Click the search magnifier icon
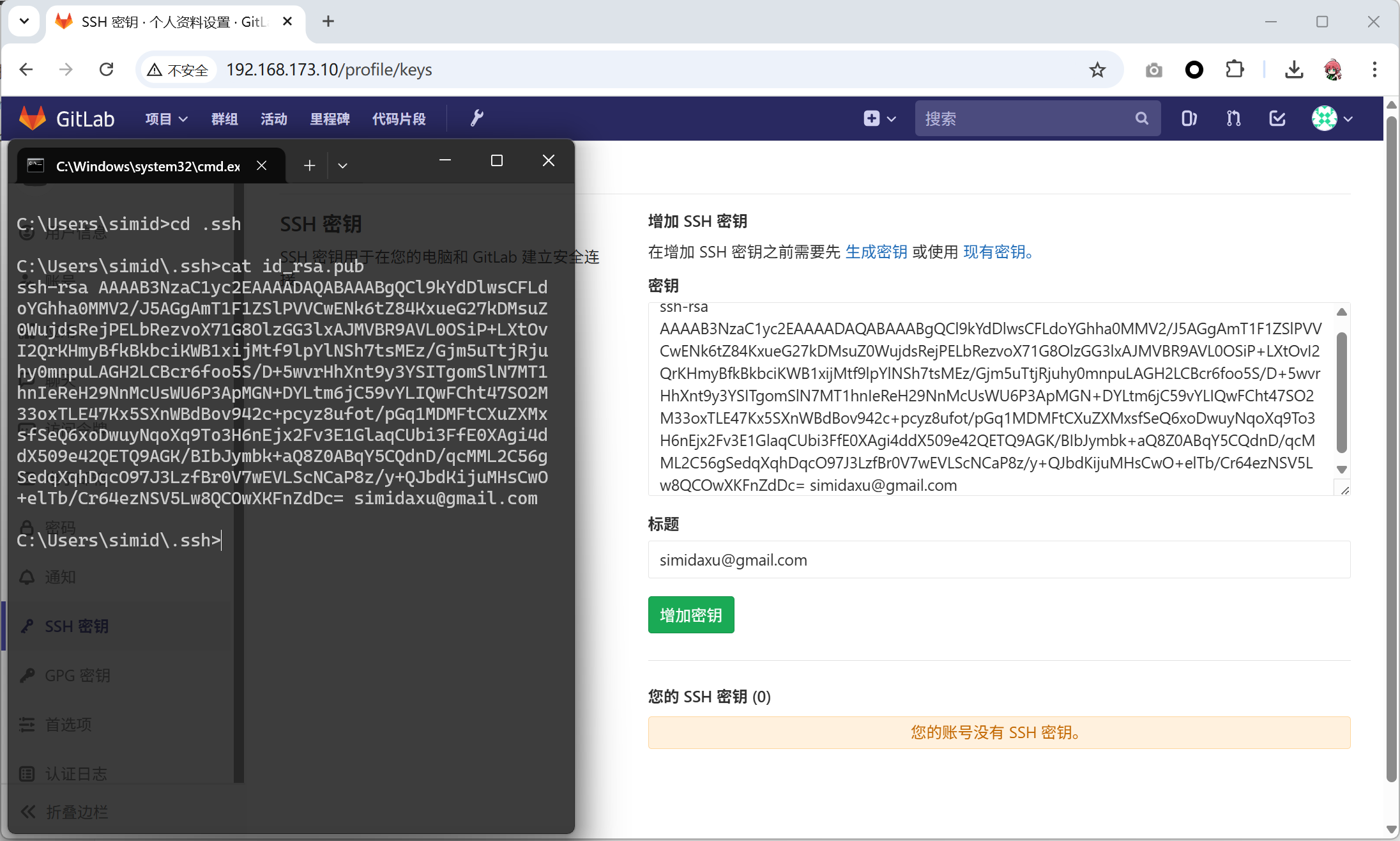Screen dimensions: 1400x841 [1141, 118]
